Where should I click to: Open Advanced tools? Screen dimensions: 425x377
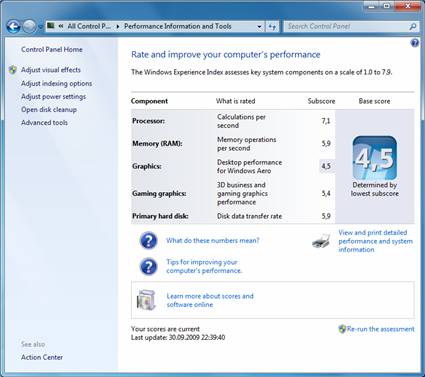pos(44,123)
